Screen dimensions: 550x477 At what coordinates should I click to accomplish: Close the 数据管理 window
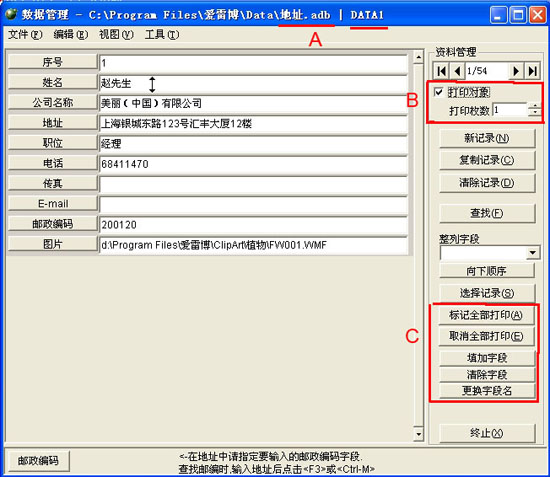coord(537,15)
